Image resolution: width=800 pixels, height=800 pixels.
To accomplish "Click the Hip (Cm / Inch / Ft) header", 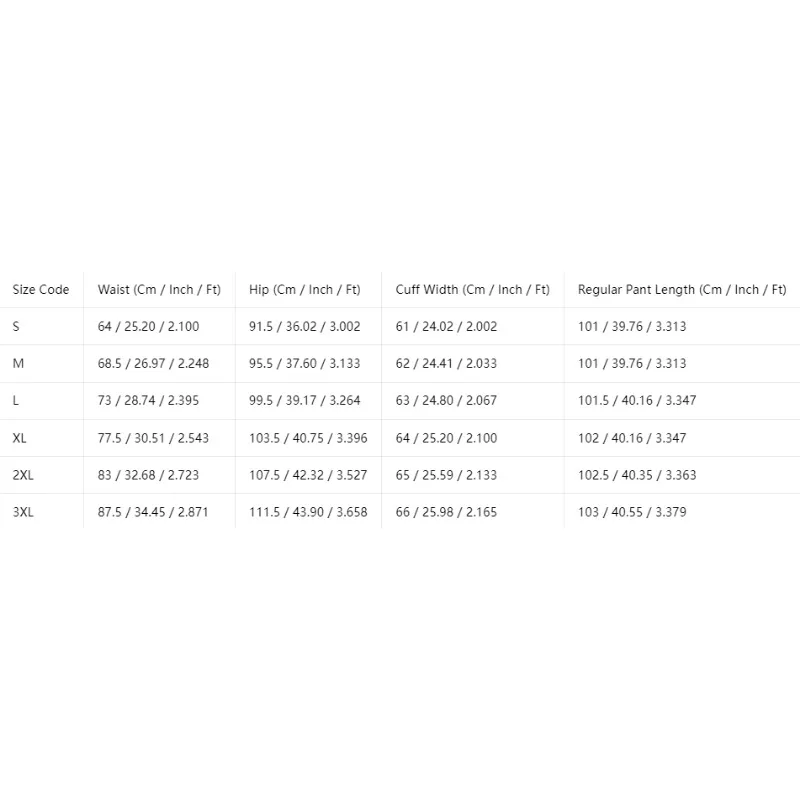I will (x=305, y=290).
